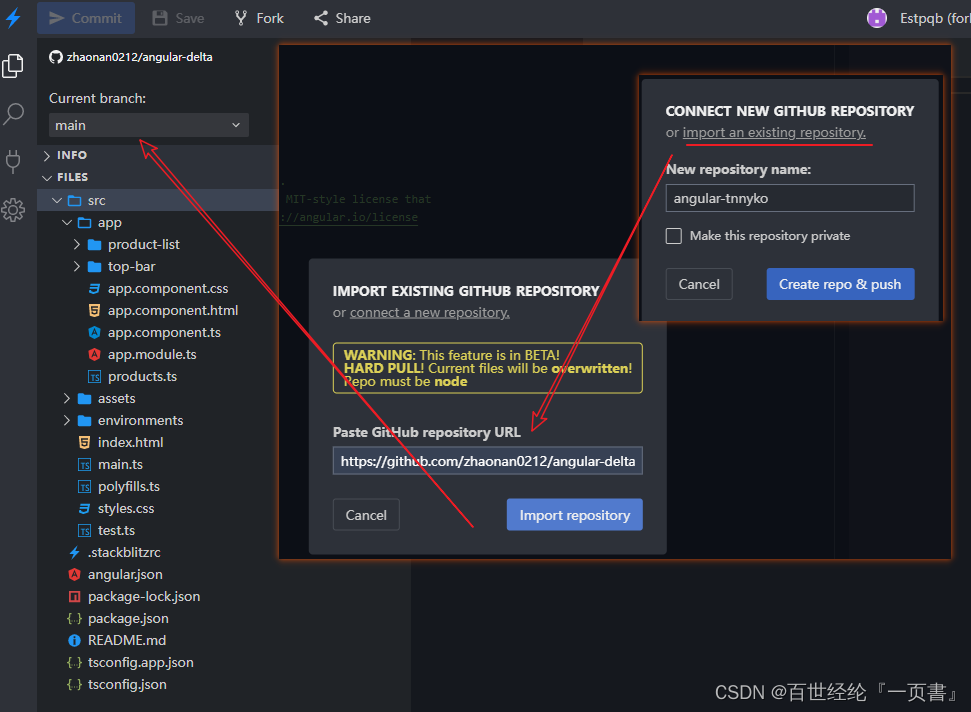The height and width of the screenshot is (712, 971).
Task: Click the CSS icon of styles.css
Action: pyautogui.click(x=84, y=509)
